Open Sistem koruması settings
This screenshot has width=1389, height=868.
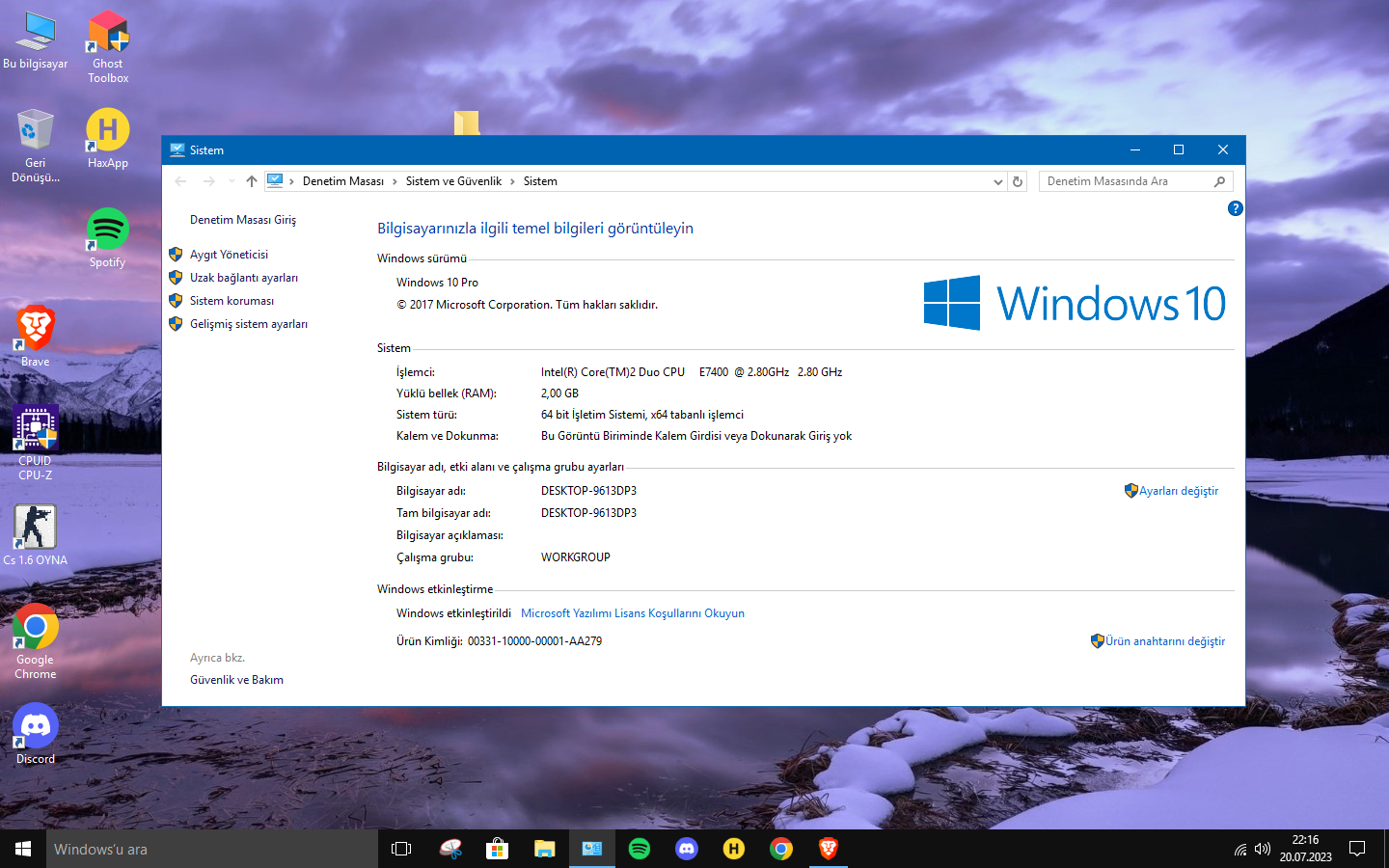(231, 301)
